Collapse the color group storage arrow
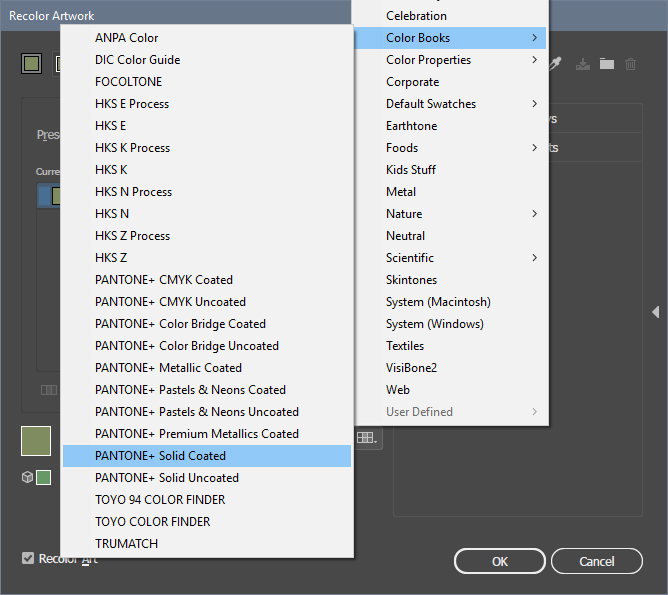This screenshot has height=595, width=668. [656, 312]
